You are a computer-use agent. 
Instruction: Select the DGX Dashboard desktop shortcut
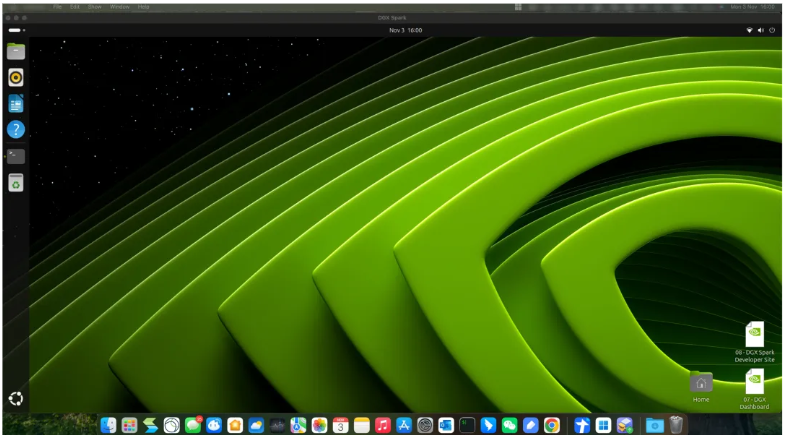[x=754, y=383]
